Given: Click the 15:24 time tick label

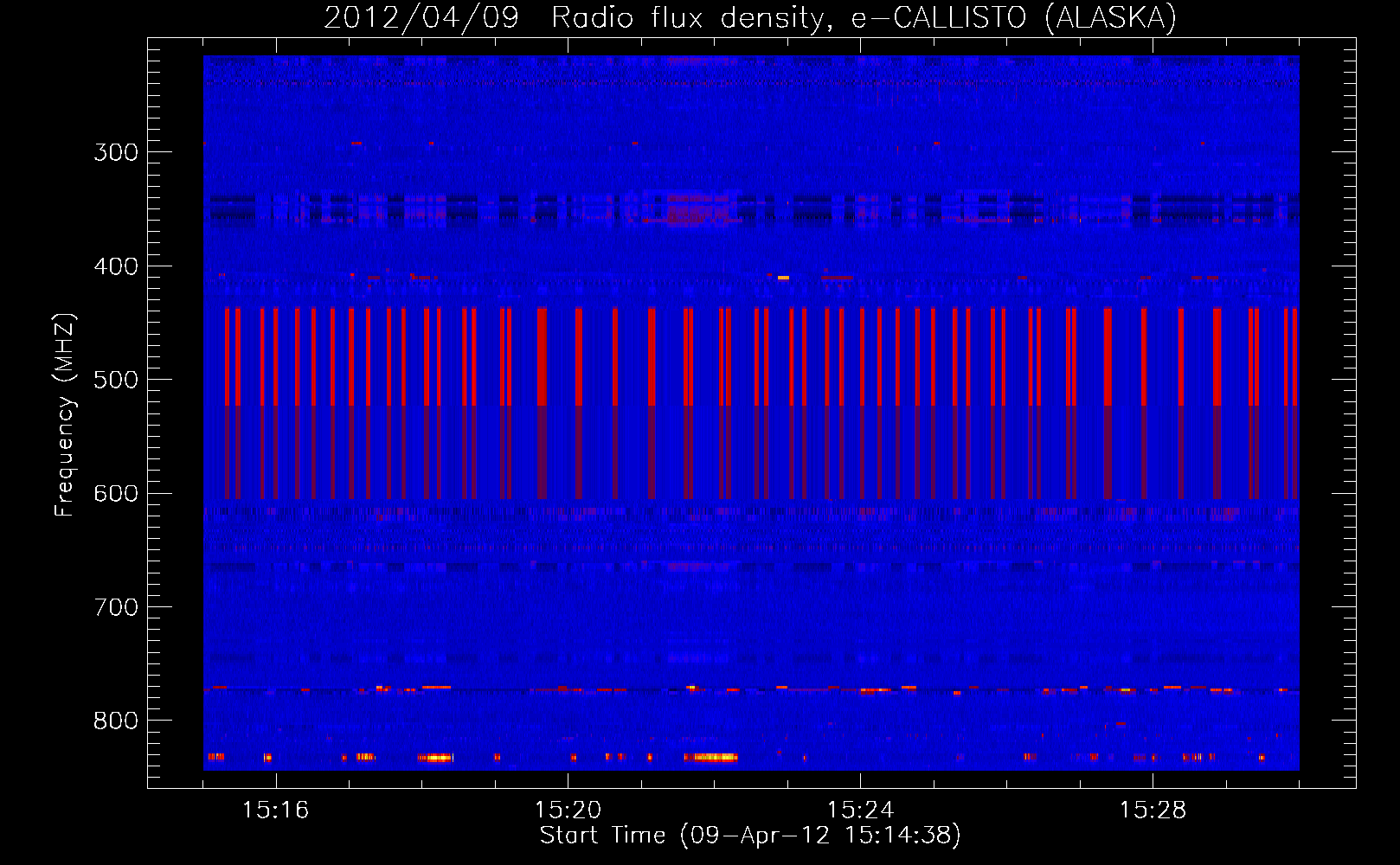Looking at the screenshot, I should click(861, 810).
